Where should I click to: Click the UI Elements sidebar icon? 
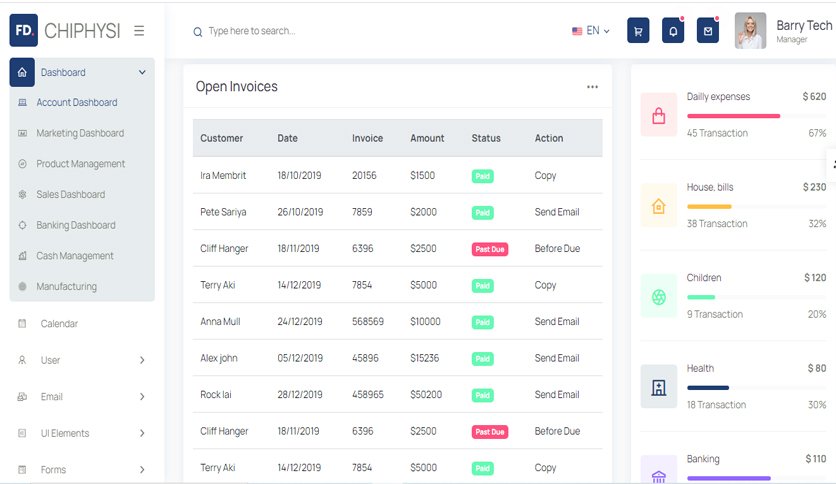click(x=22, y=433)
